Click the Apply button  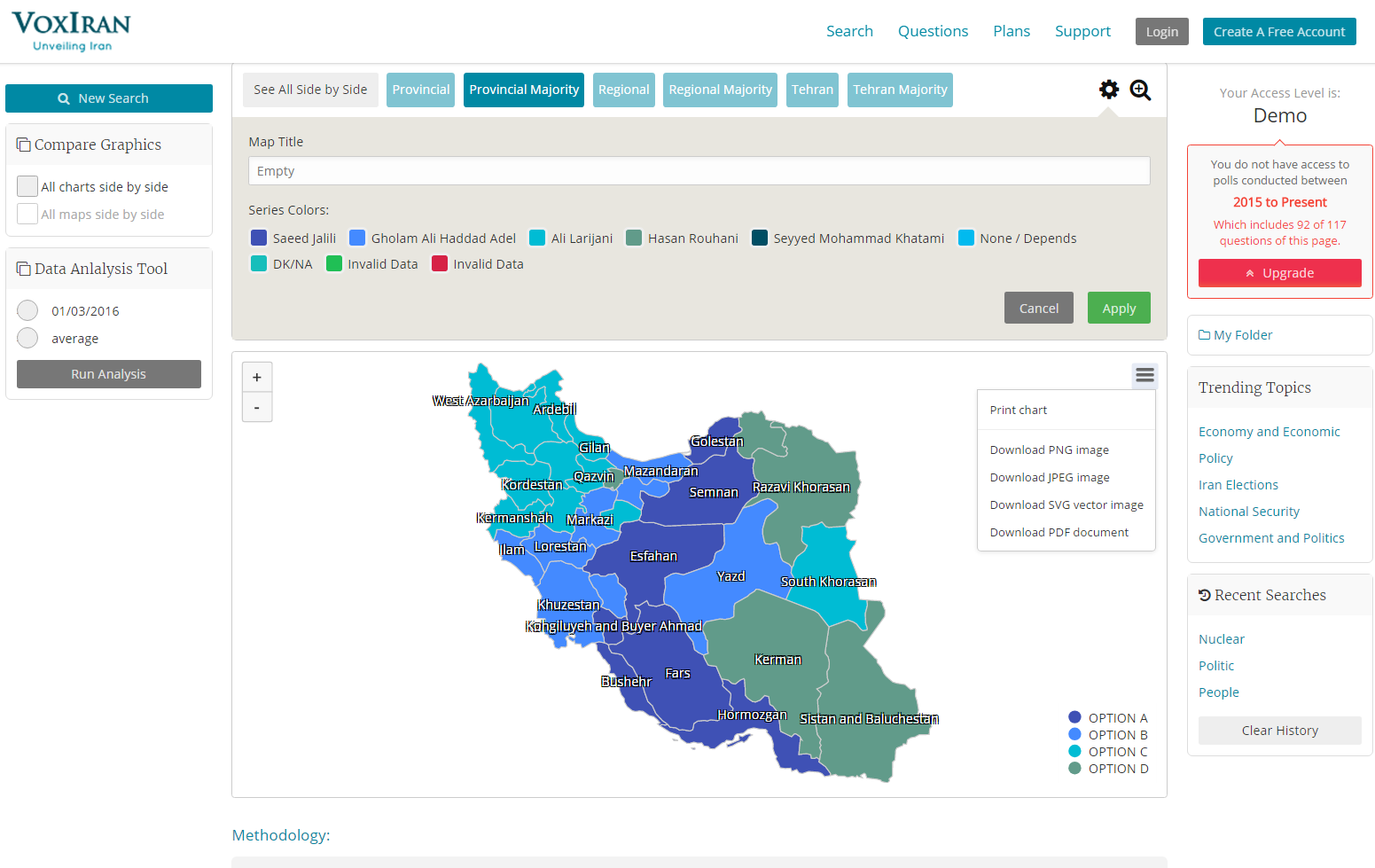coord(1119,308)
